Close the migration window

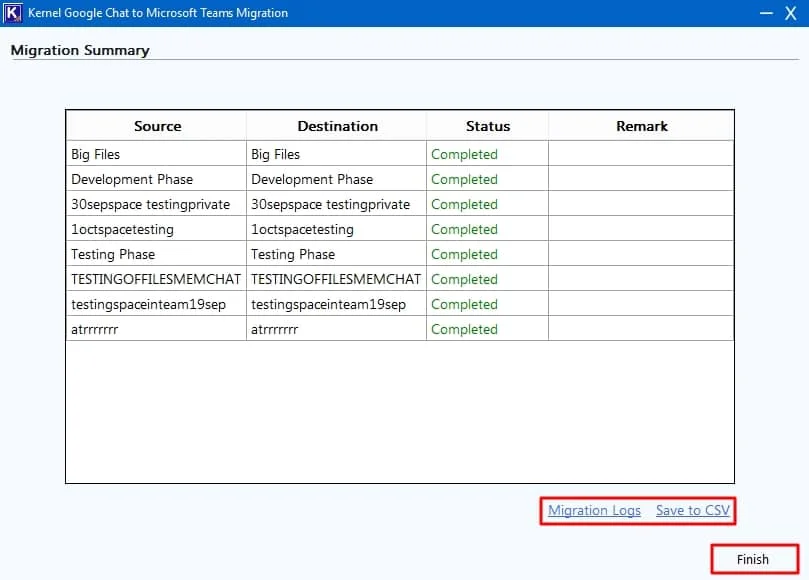pos(790,13)
